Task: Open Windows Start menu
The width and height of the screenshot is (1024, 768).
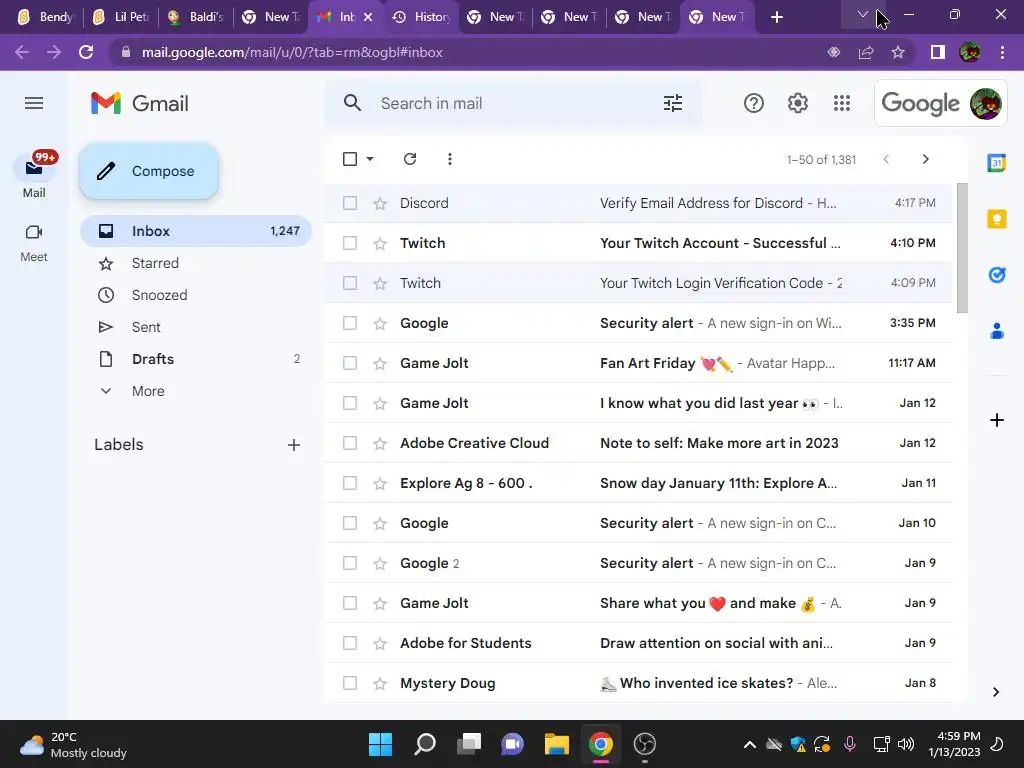Action: click(x=380, y=744)
